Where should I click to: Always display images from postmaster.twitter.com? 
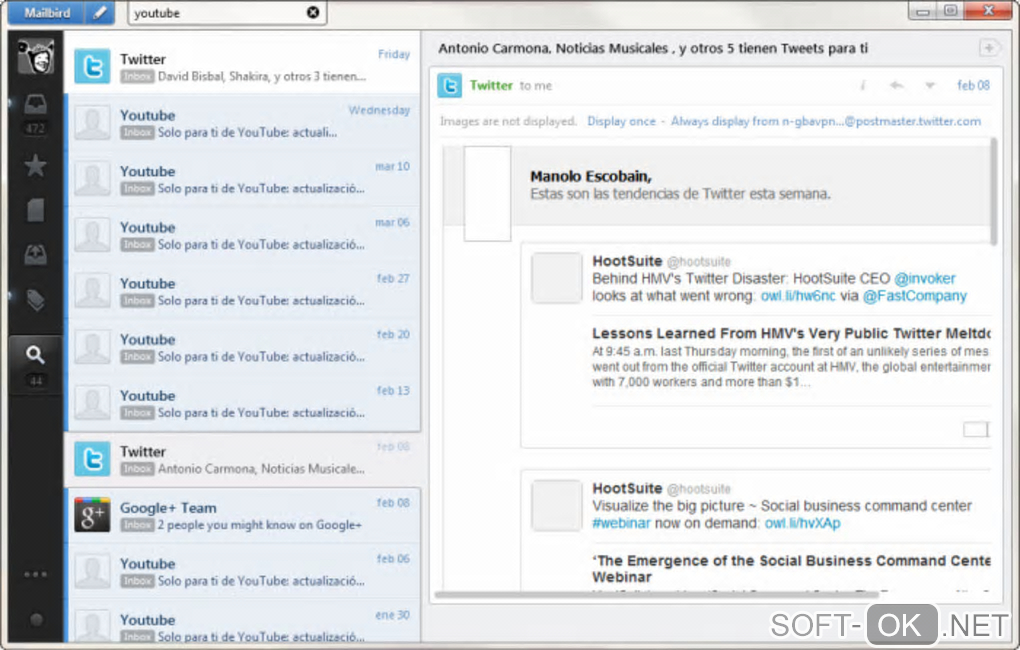point(825,121)
